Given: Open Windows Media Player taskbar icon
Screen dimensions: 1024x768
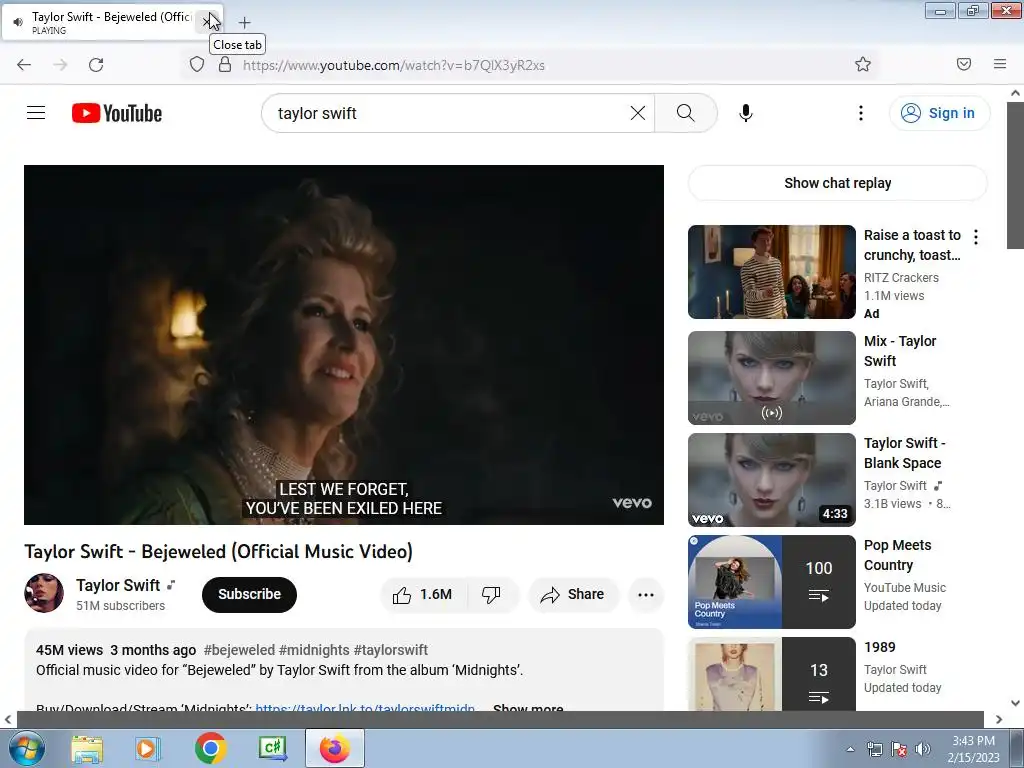Looking at the screenshot, I should 148,748.
